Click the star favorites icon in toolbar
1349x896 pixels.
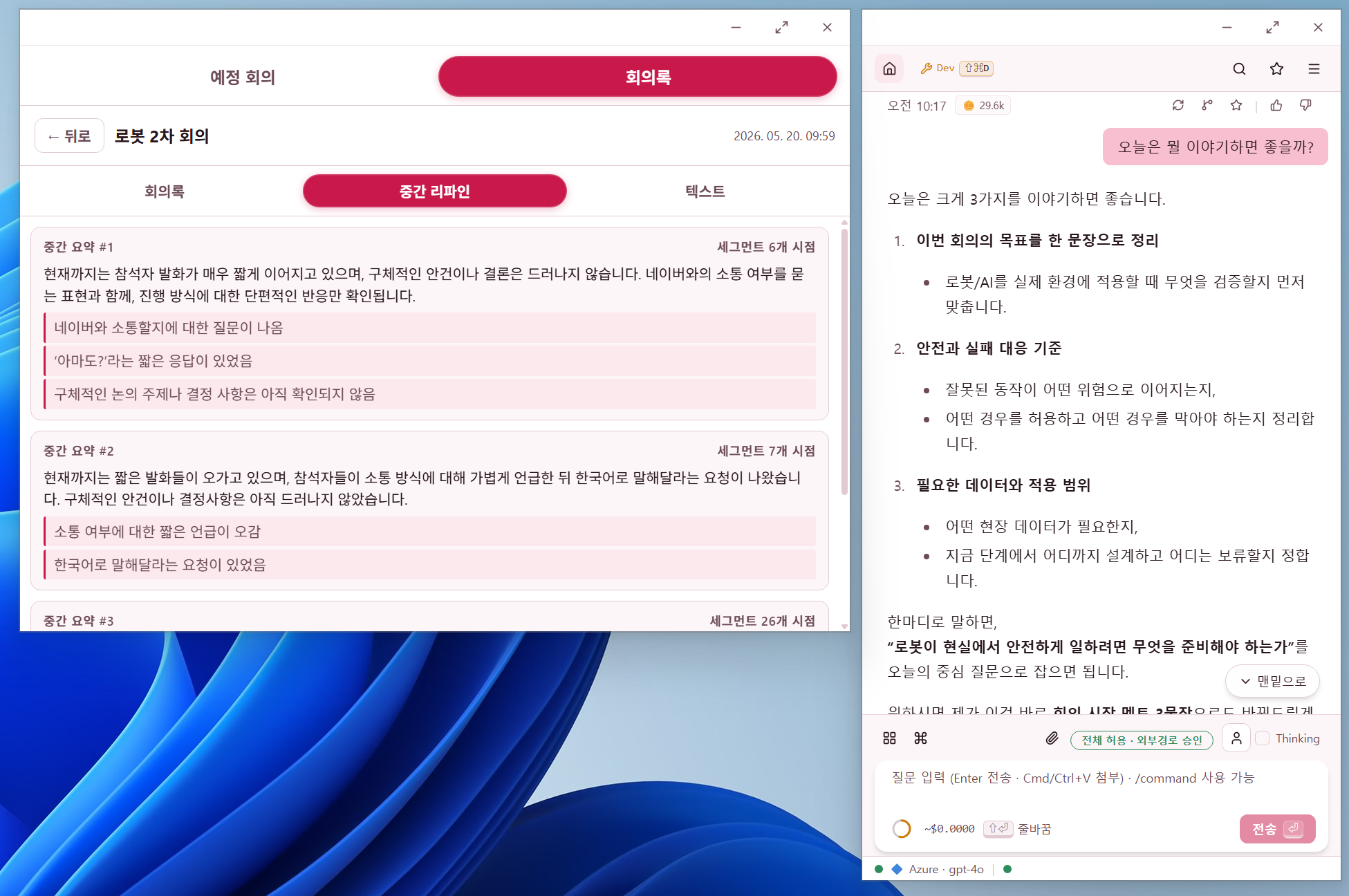tap(1276, 68)
